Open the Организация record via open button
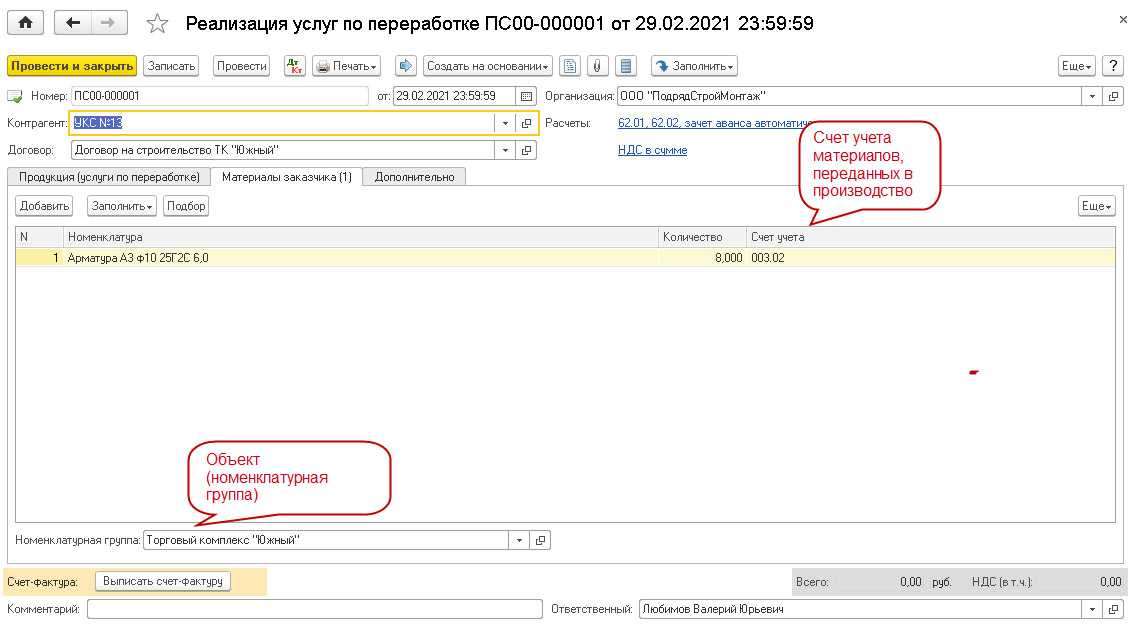The height and width of the screenshot is (629, 1139). pos(1113,96)
